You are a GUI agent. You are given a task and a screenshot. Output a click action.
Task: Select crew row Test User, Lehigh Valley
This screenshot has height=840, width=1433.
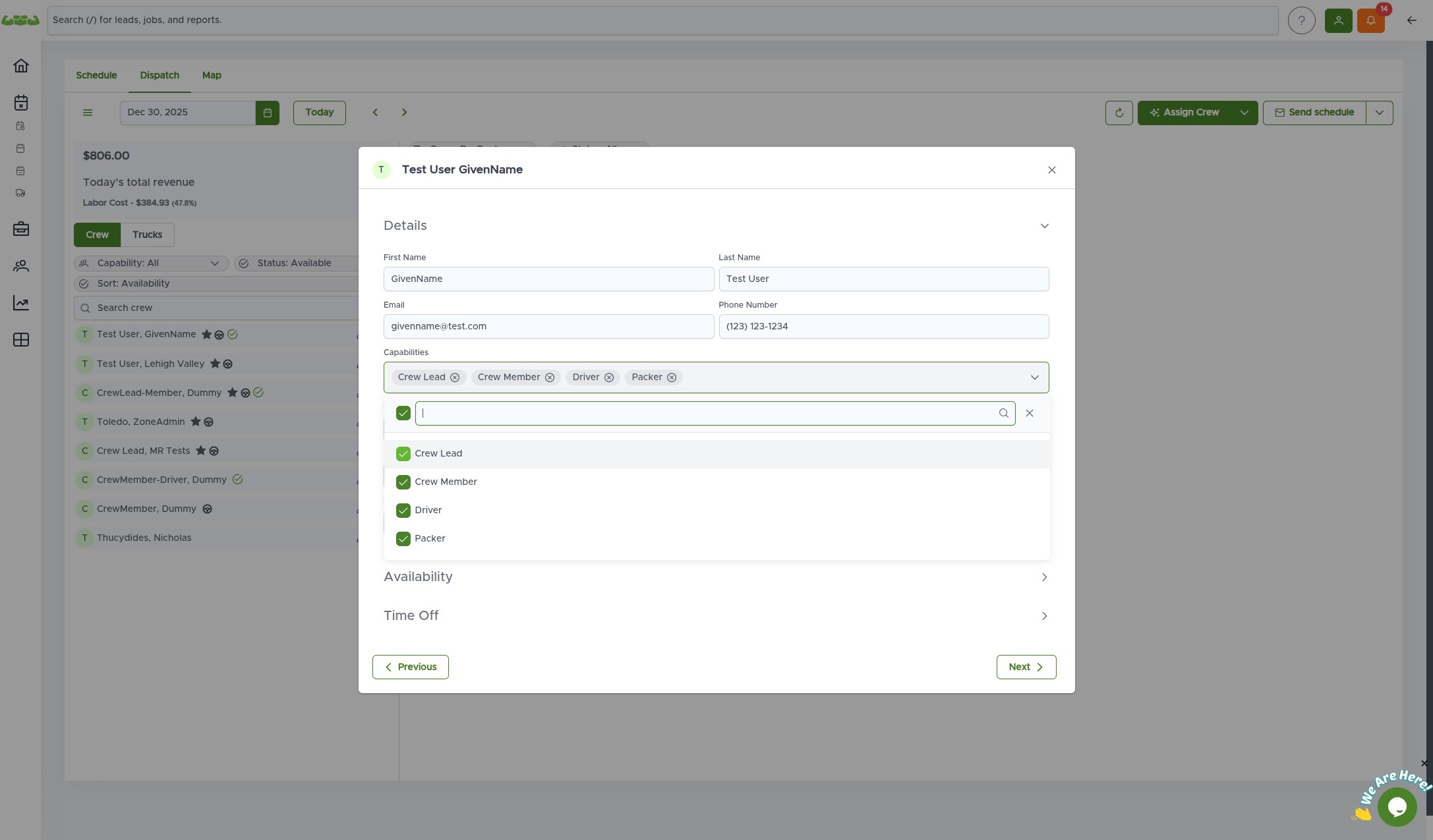point(216,364)
